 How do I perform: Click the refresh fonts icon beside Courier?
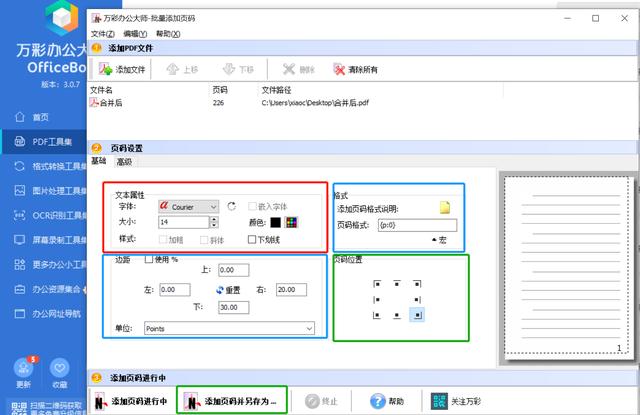pos(231,206)
